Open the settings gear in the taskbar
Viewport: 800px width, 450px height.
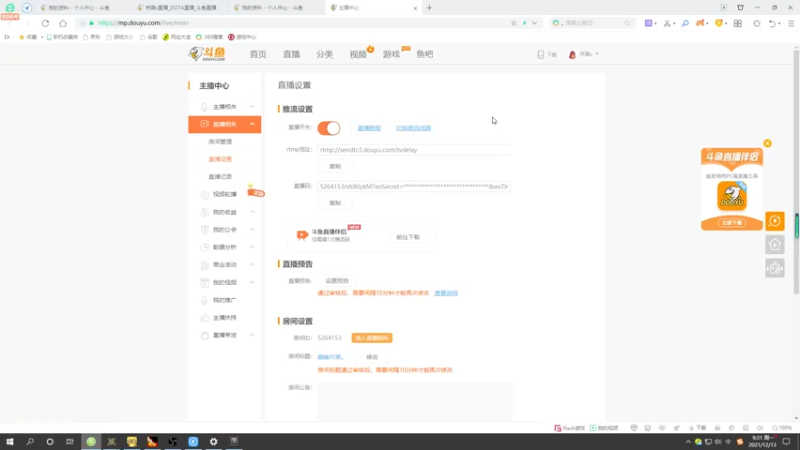pos(213,442)
